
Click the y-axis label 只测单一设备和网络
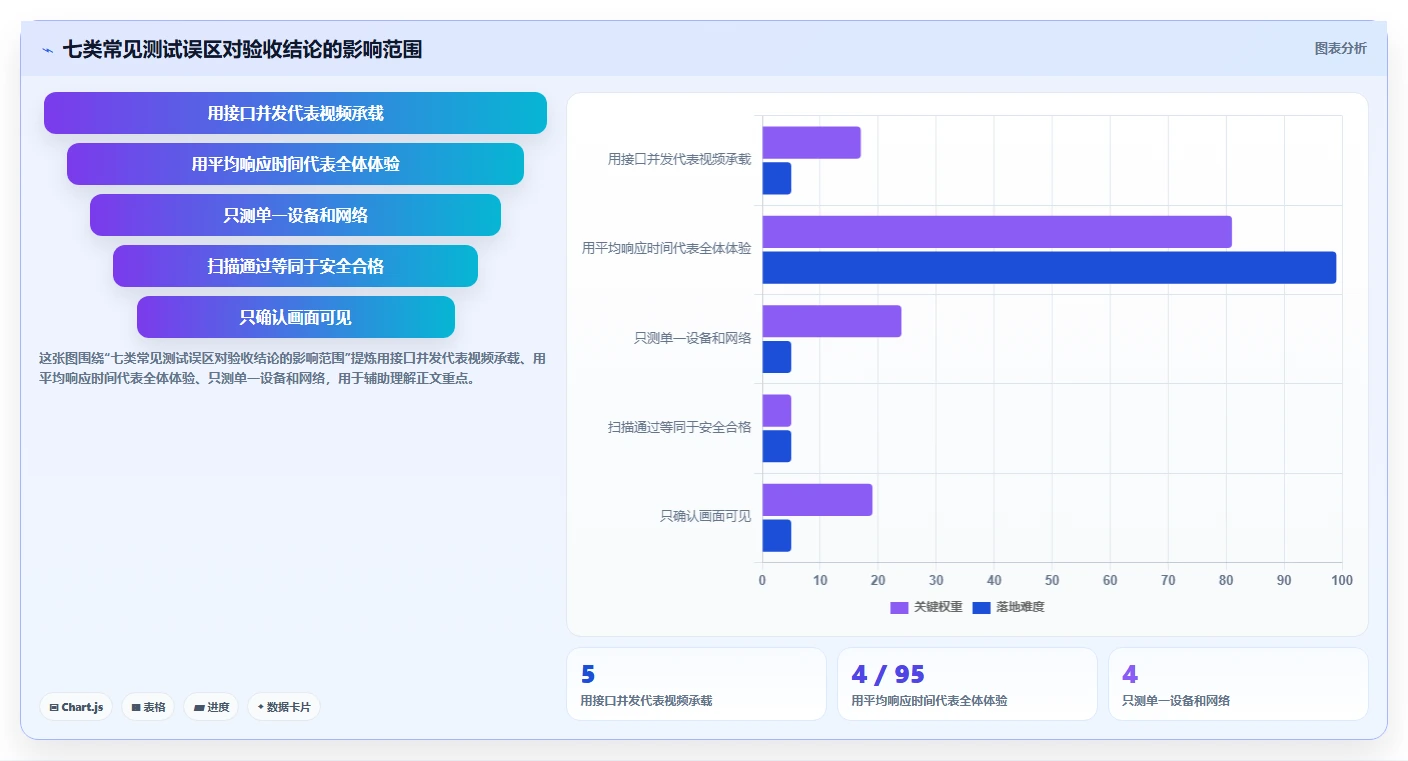(692, 338)
